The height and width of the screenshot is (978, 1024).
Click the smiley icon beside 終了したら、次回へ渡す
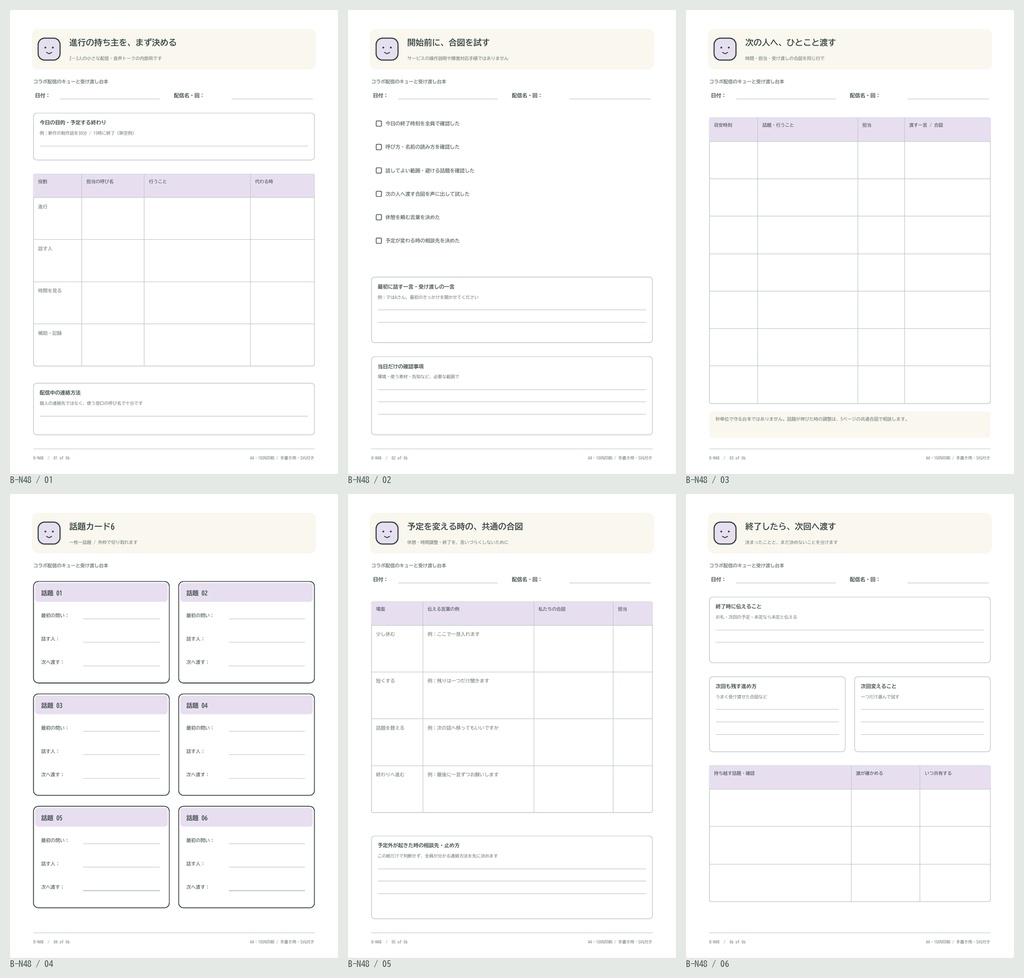click(725, 533)
